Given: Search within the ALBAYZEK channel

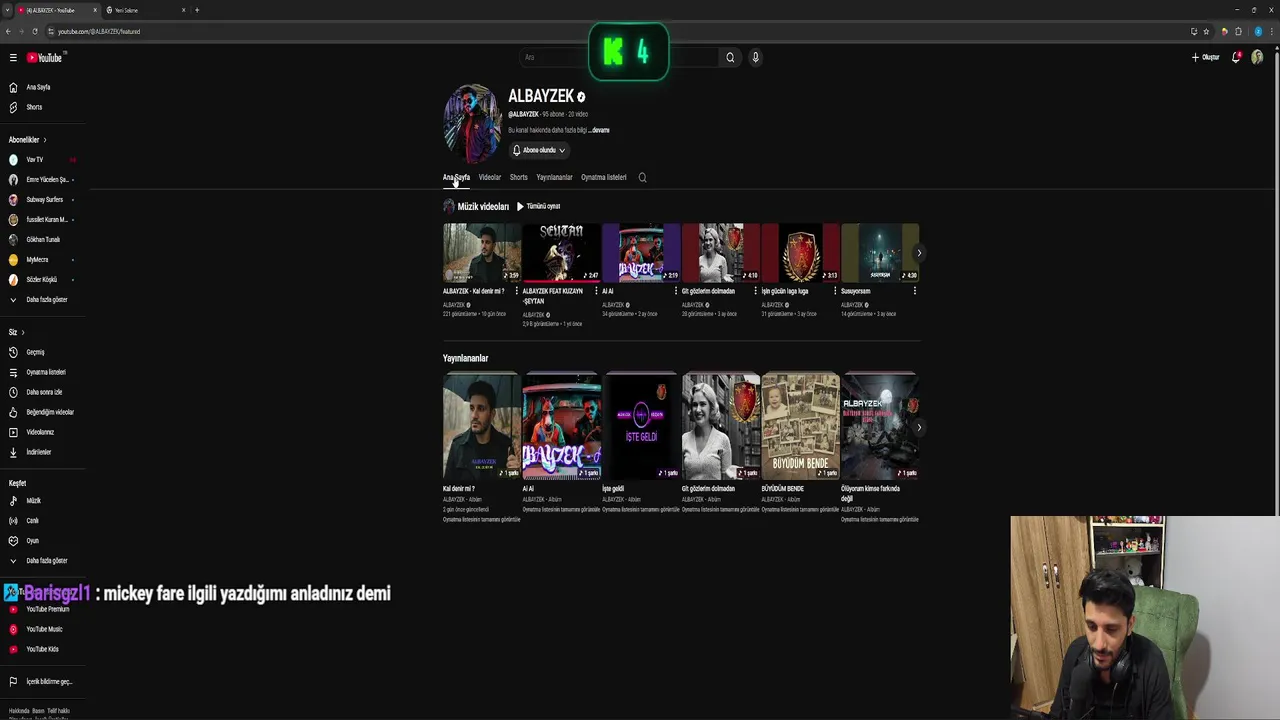Looking at the screenshot, I should tap(642, 177).
